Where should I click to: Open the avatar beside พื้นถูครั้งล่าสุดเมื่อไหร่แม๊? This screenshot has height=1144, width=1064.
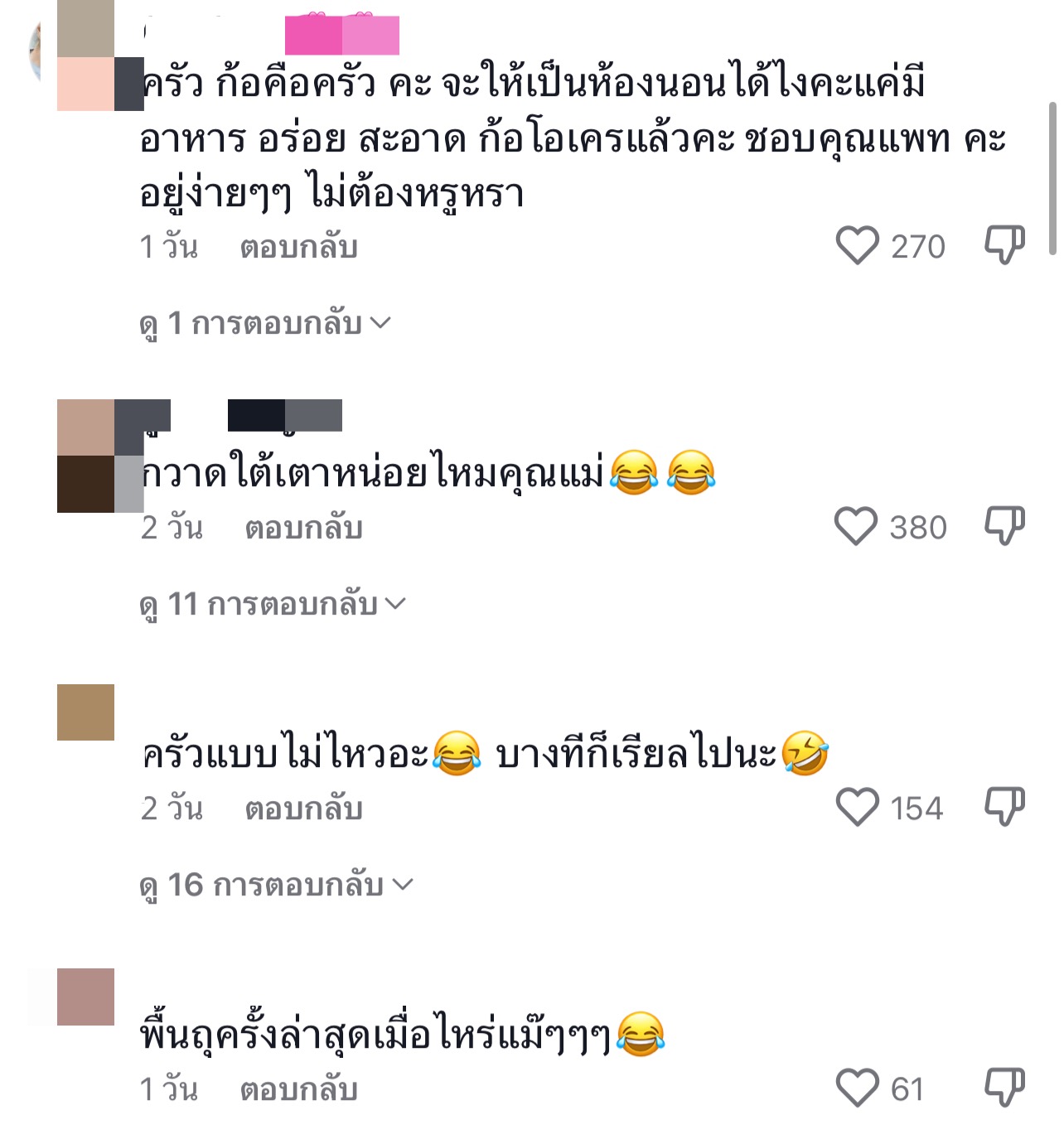(86, 997)
